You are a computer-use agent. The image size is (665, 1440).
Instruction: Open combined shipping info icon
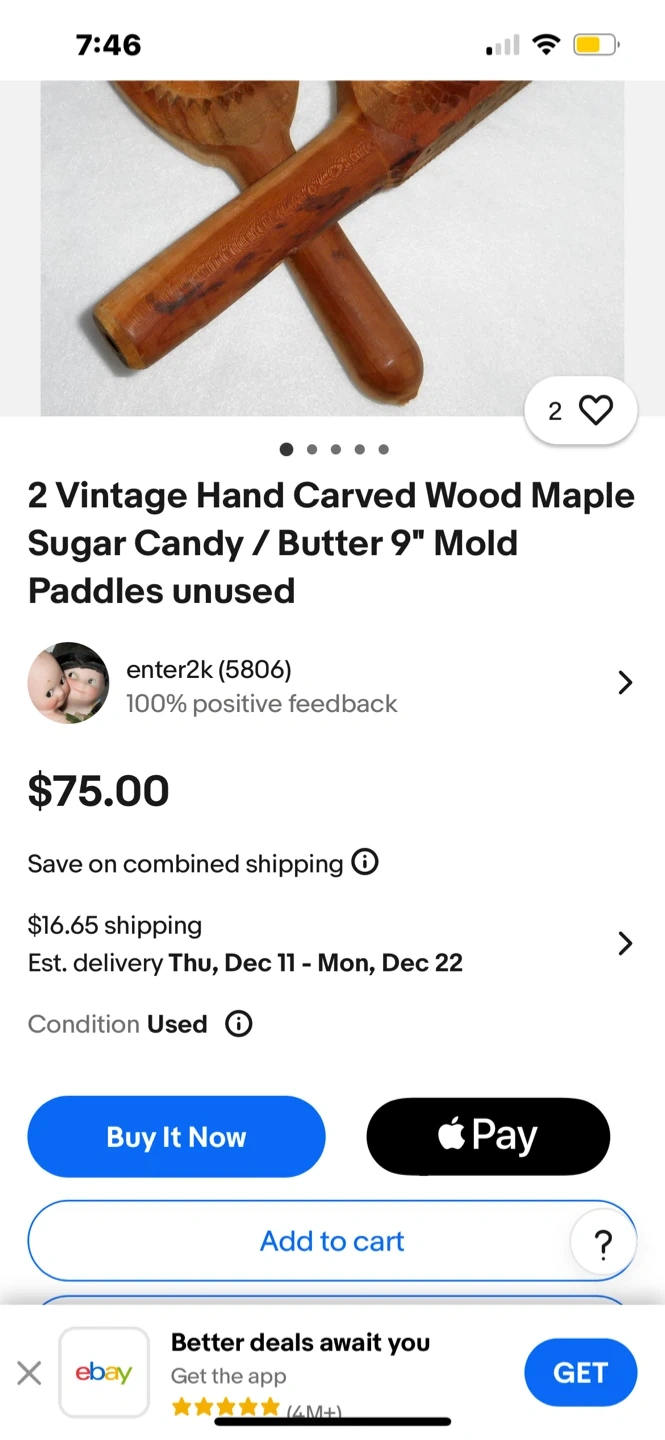click(x=365, y=862)
